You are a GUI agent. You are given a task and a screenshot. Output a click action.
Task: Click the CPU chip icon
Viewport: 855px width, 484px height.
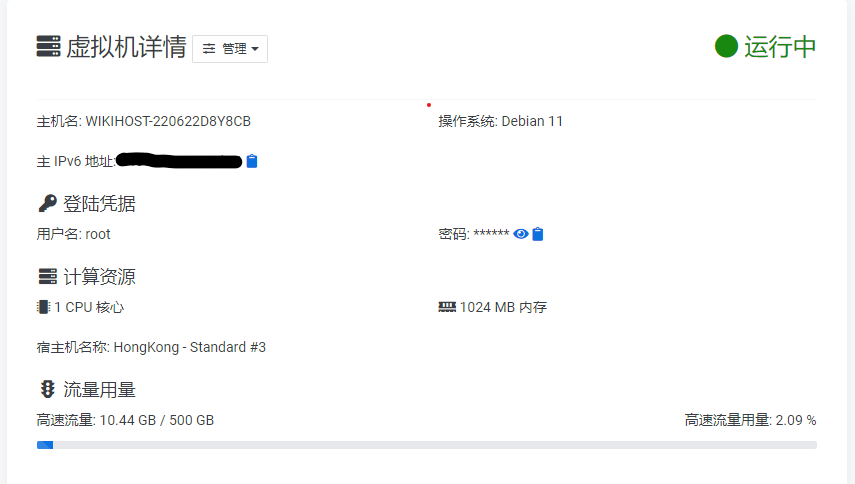click(43, 307)
